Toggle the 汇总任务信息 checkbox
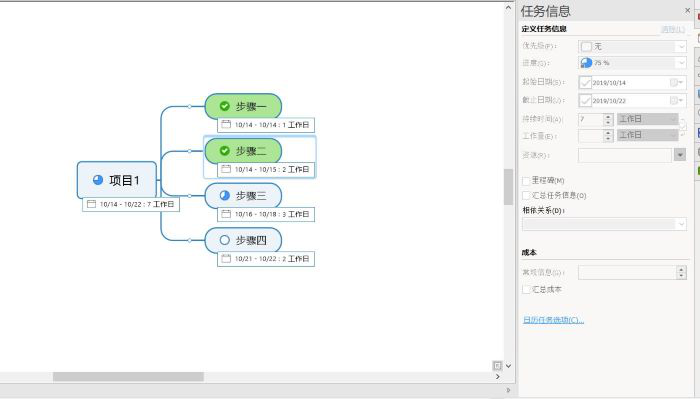700x399 pixels. tap(526, 195)
